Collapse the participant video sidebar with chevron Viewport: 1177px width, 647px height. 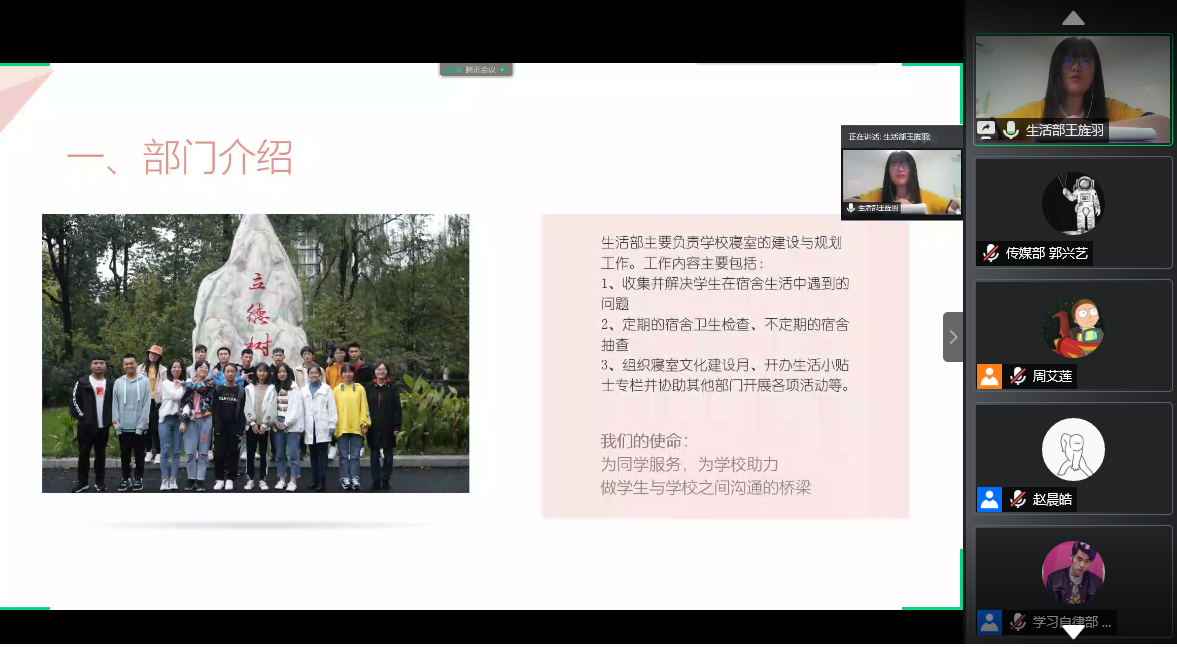point(953,337)
